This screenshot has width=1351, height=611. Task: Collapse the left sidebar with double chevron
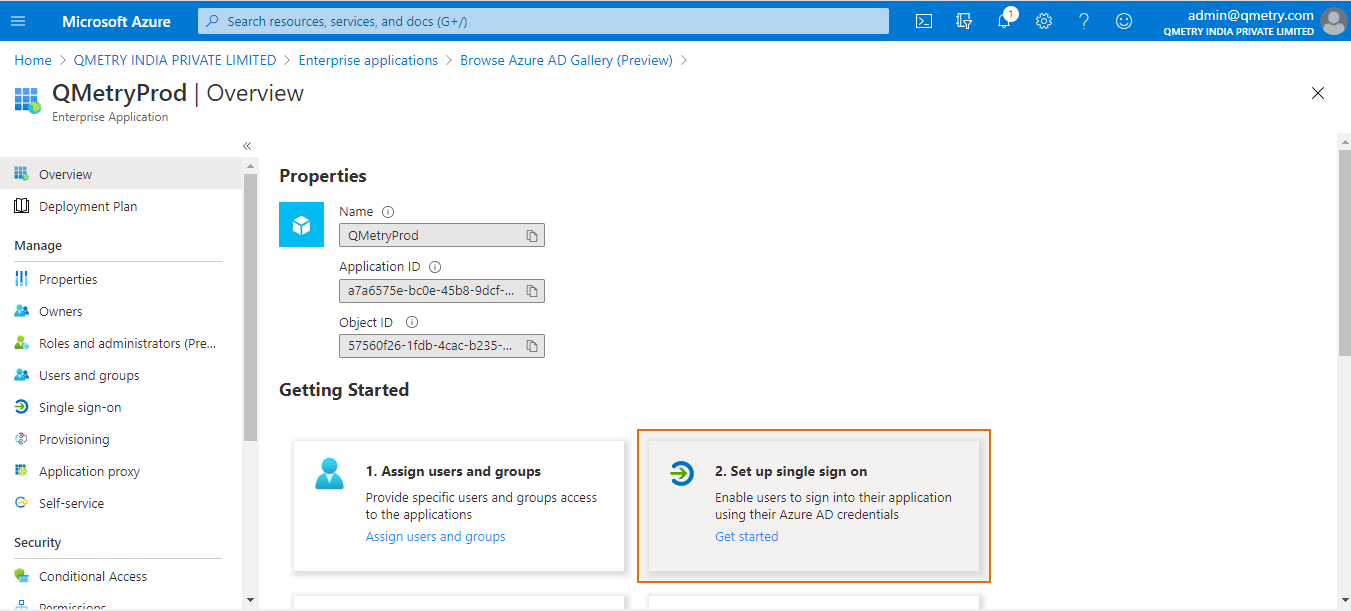click(247, 146)
